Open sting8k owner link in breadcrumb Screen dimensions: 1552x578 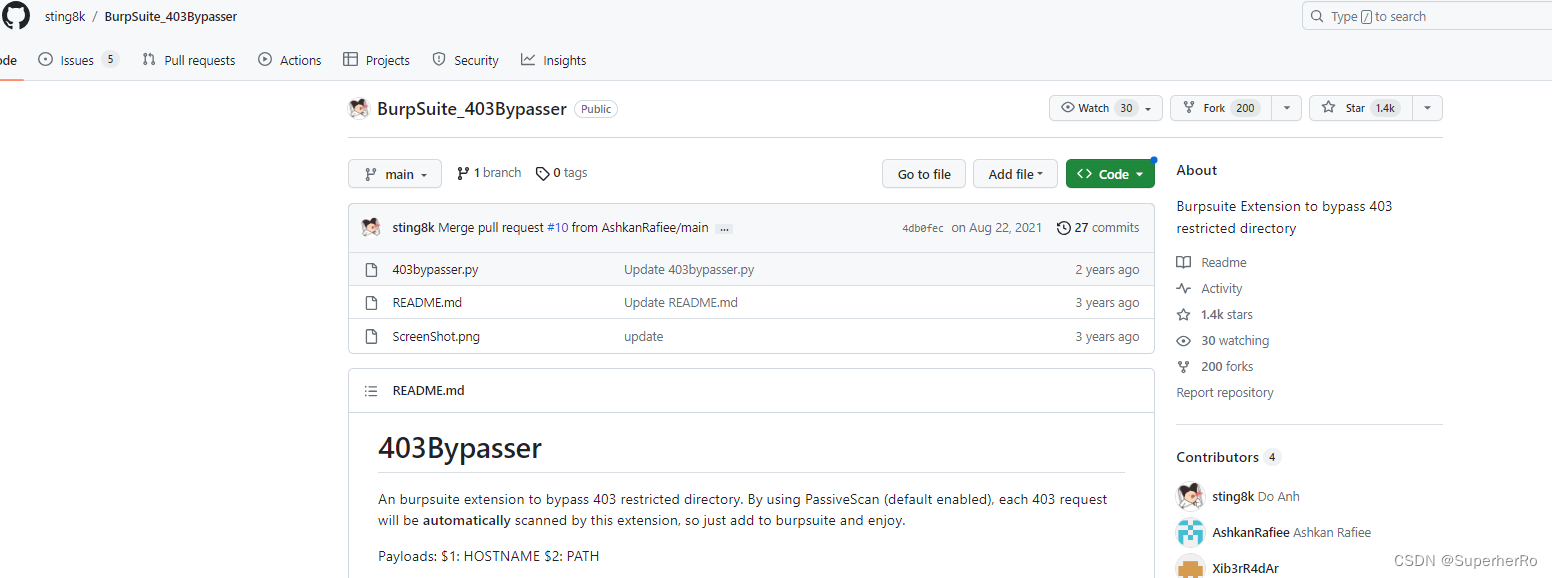pos(64,17)
